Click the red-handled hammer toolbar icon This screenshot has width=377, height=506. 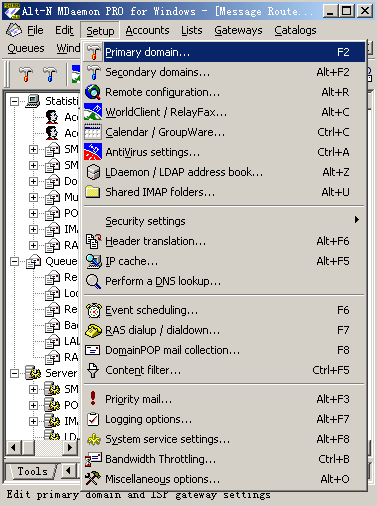click(x=26, y=74)
